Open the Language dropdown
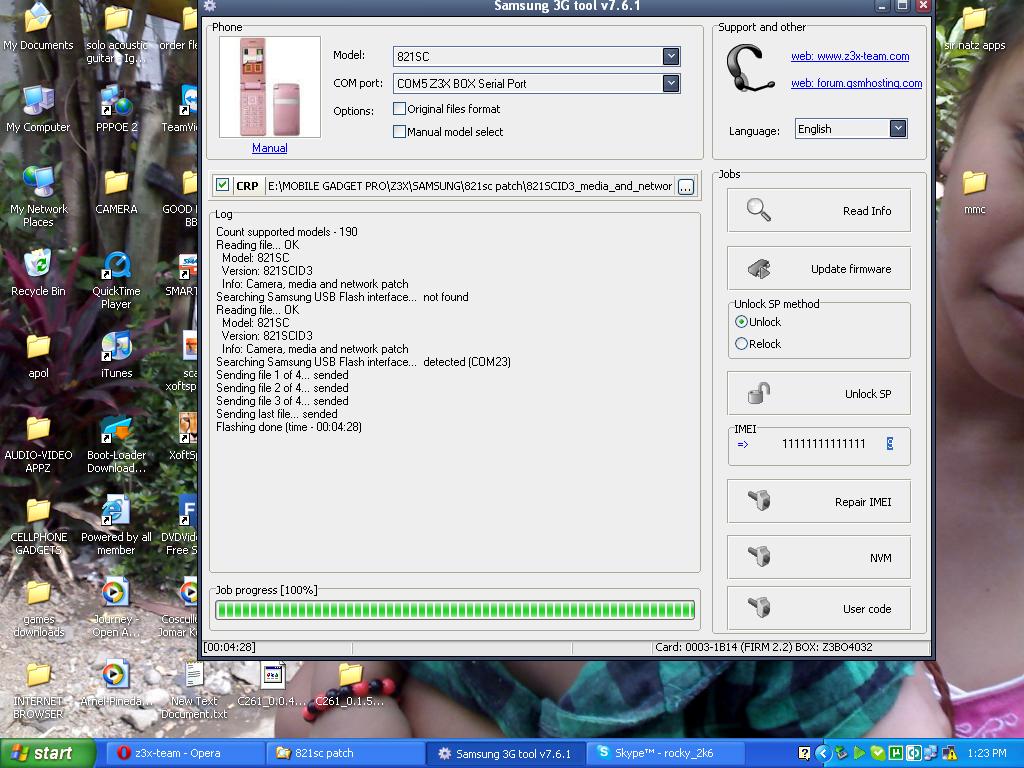Viewport: 1024px width, 768px height. (x=898, y=129)
